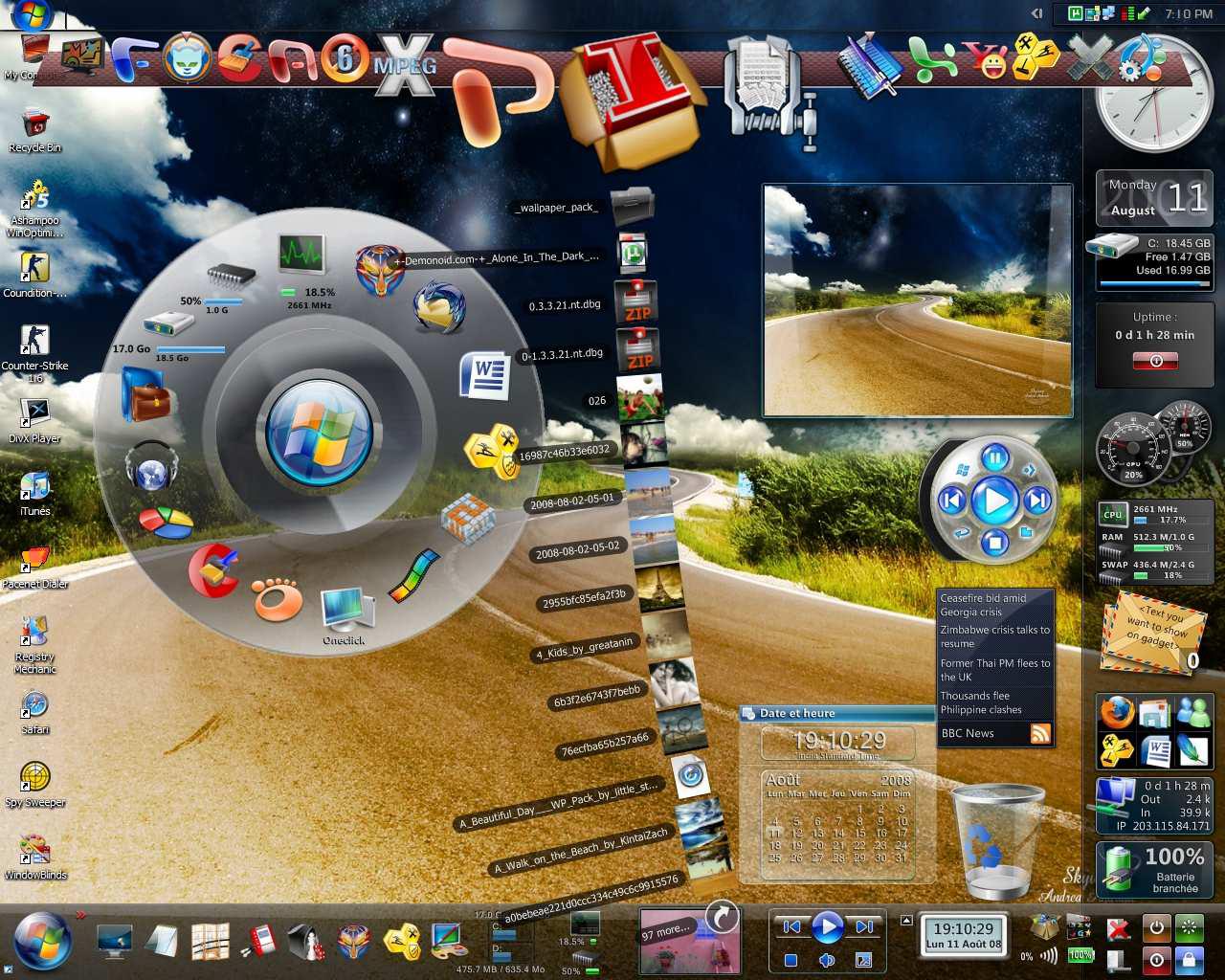
Task: Launch DivX Player from the desktop
Action: [x=34, y=419]
